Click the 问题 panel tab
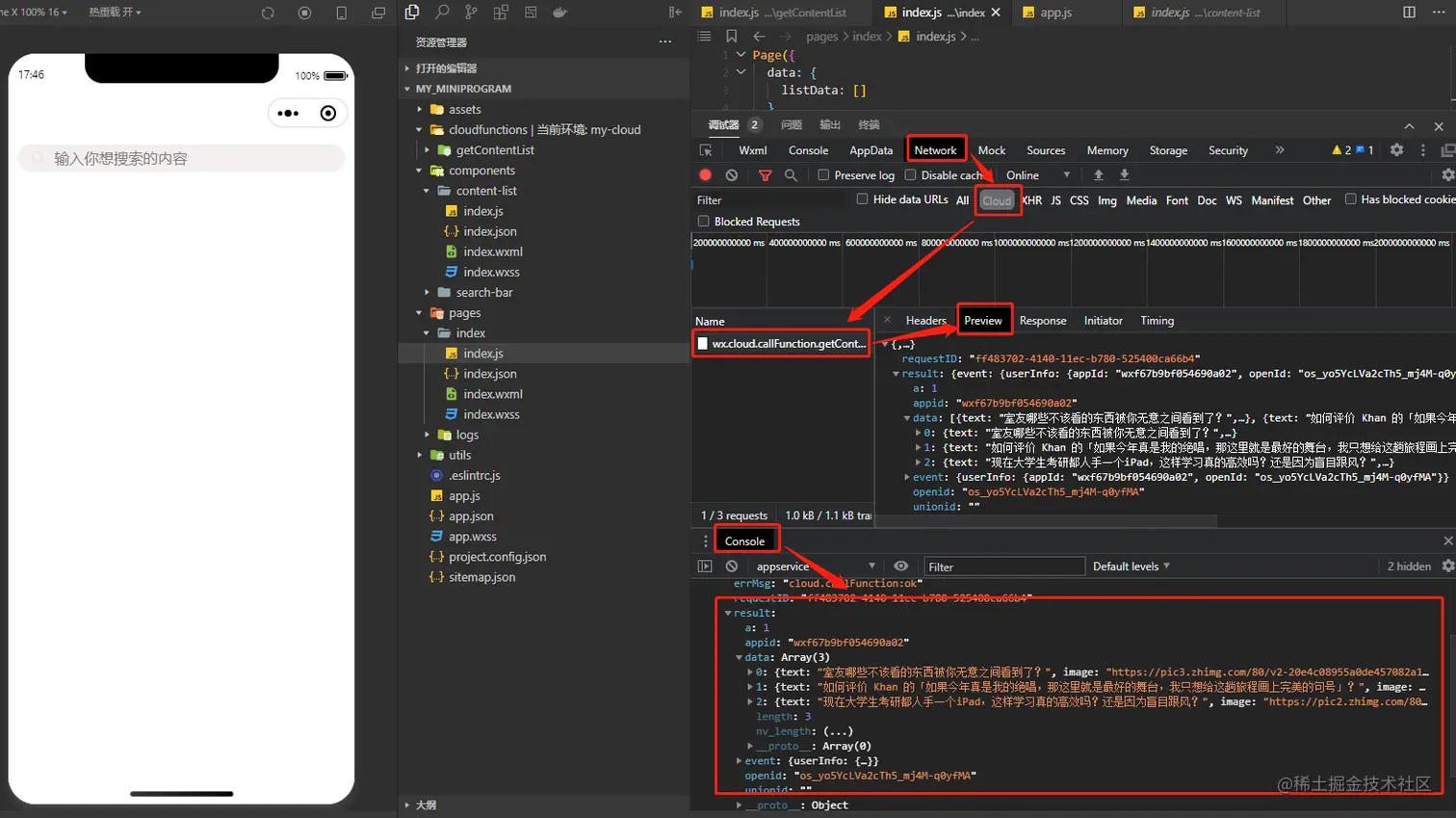Image resolution: width=1456 pixels, height=818 pixels. (x=792, y=125)
